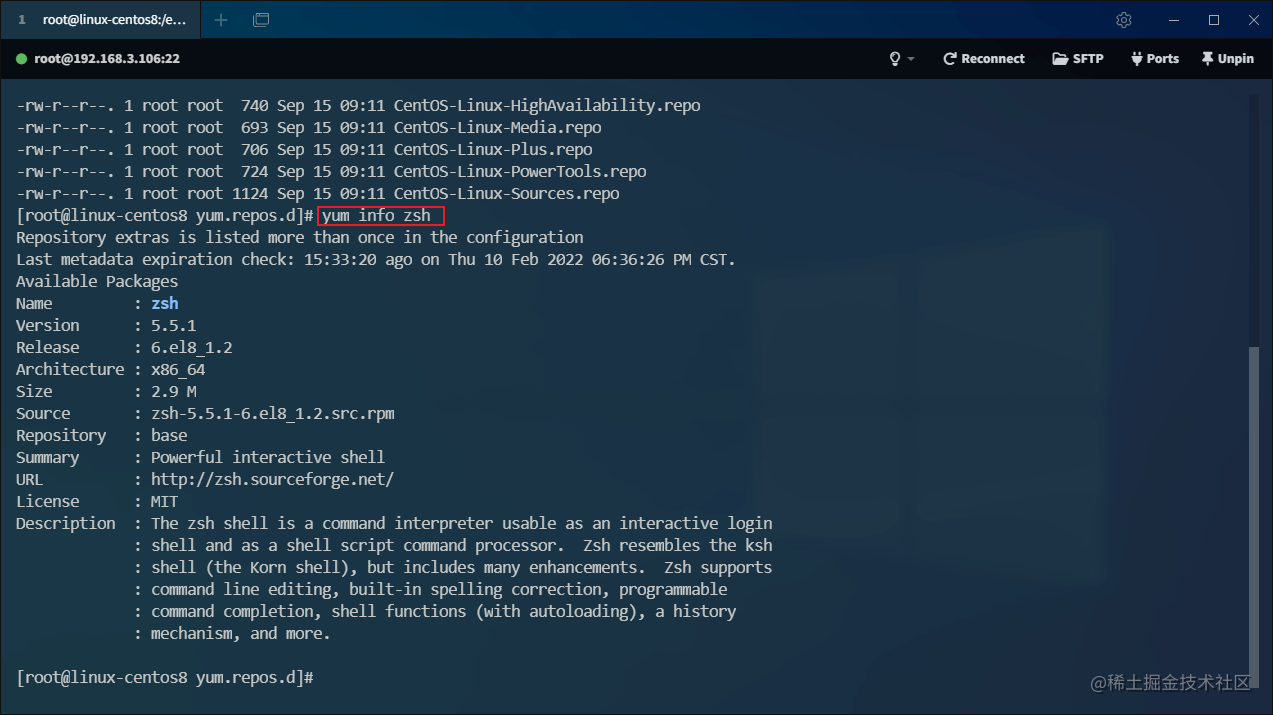1273x715 pixels.
Task: Open SFTP panel
Action: pyautogui.click(x=1078, y=59)
